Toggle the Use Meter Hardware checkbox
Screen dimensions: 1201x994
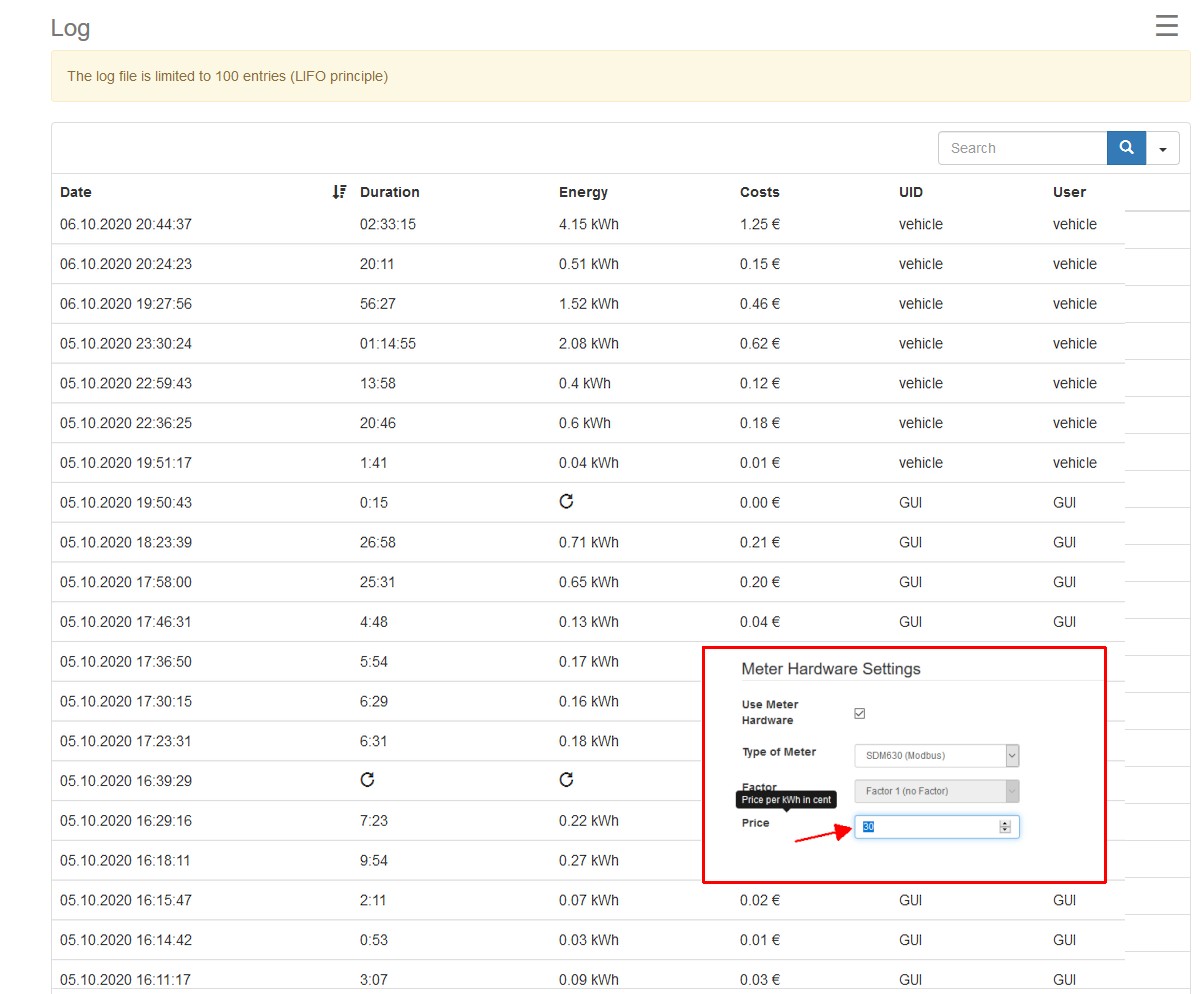click(859, 713)
